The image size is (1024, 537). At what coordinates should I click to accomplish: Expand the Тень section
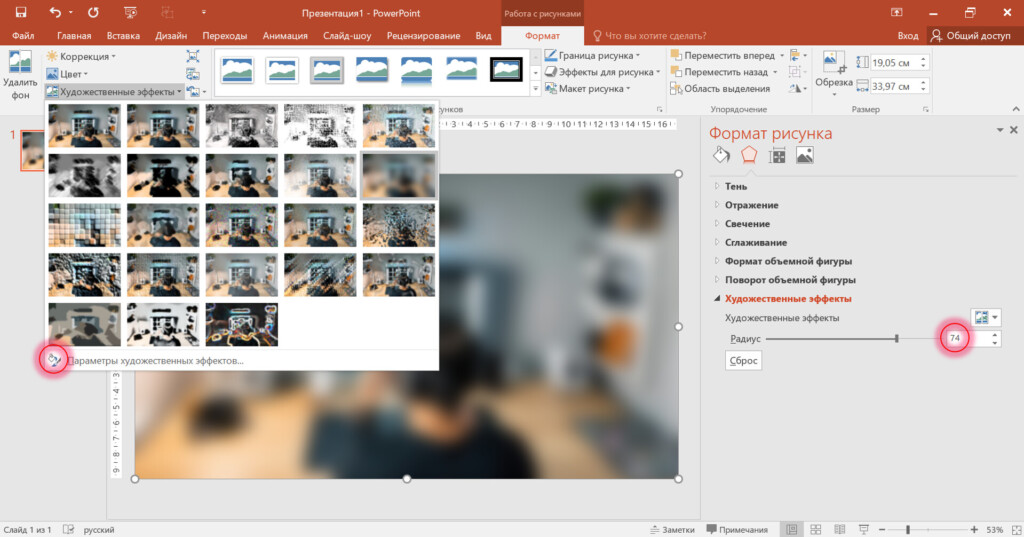(x=735, y=186)
